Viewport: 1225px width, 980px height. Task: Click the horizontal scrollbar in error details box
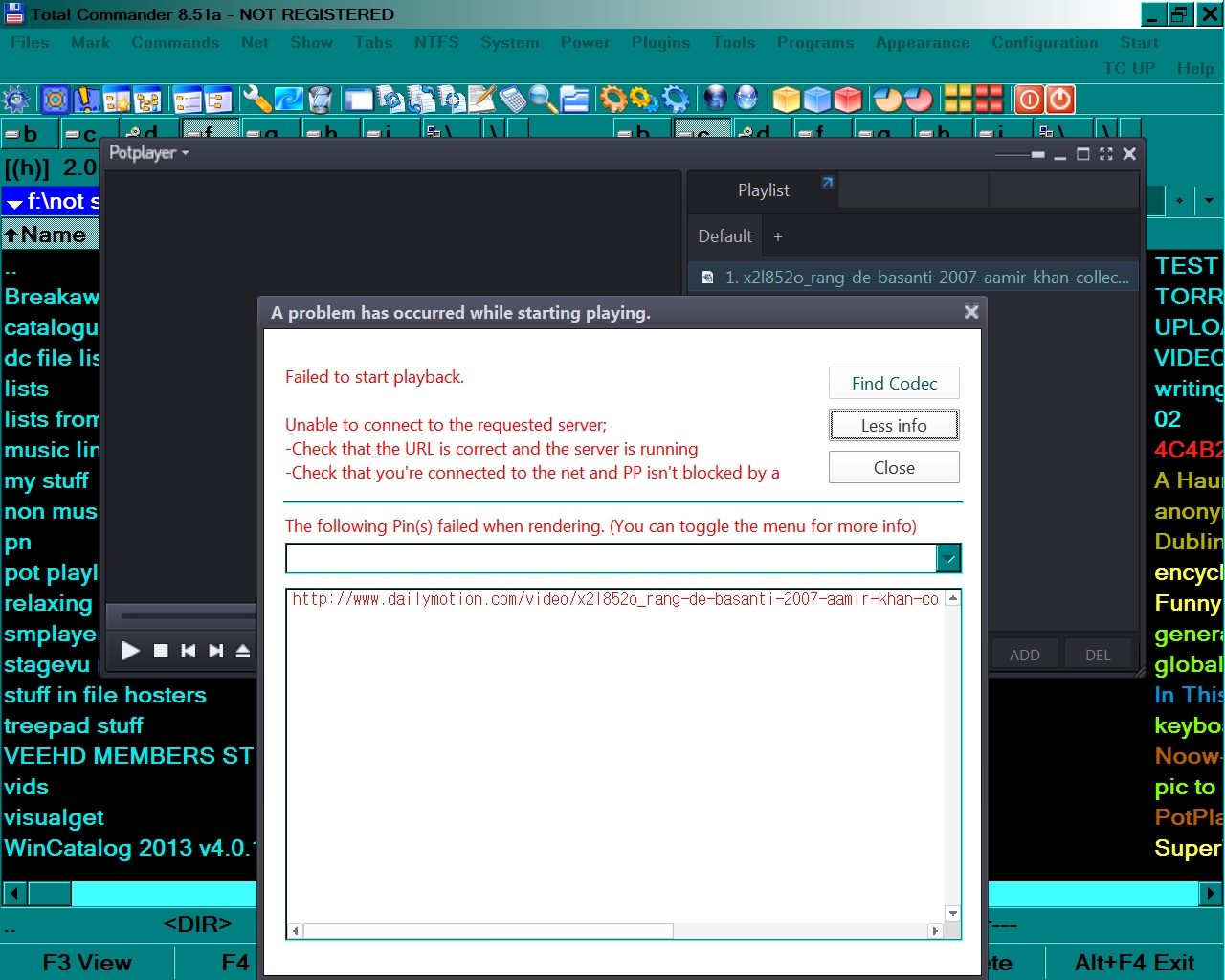point(615,930)
